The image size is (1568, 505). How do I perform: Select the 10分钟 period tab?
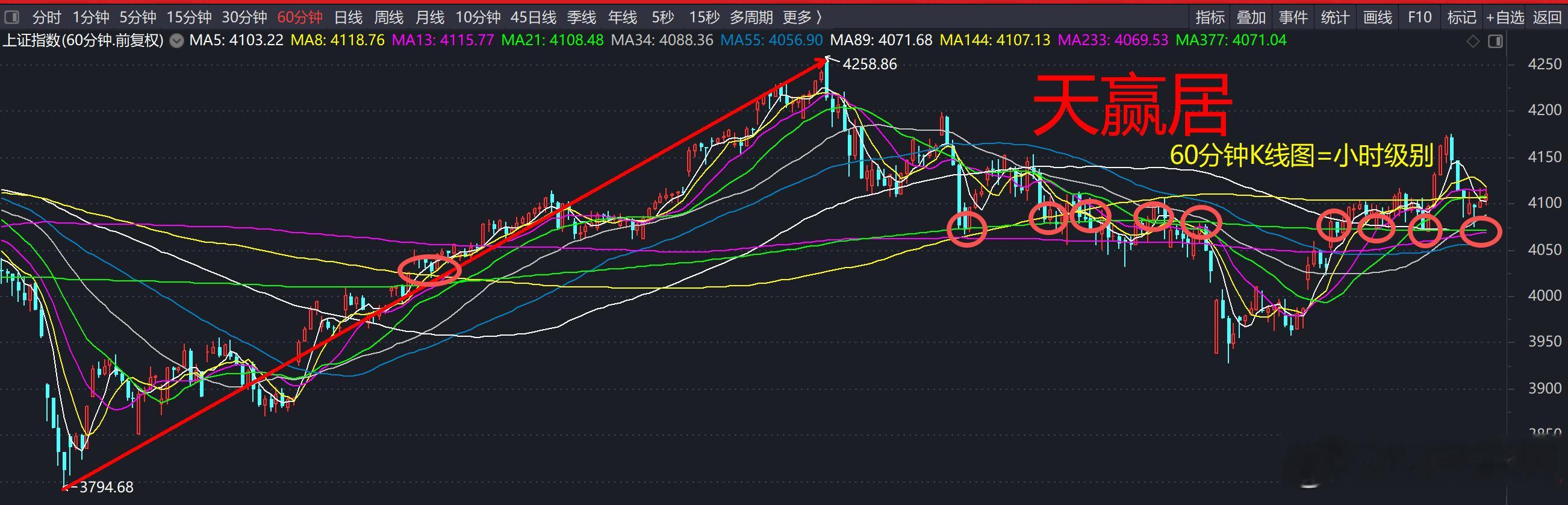pyautogui.click(x=478, y=17)
